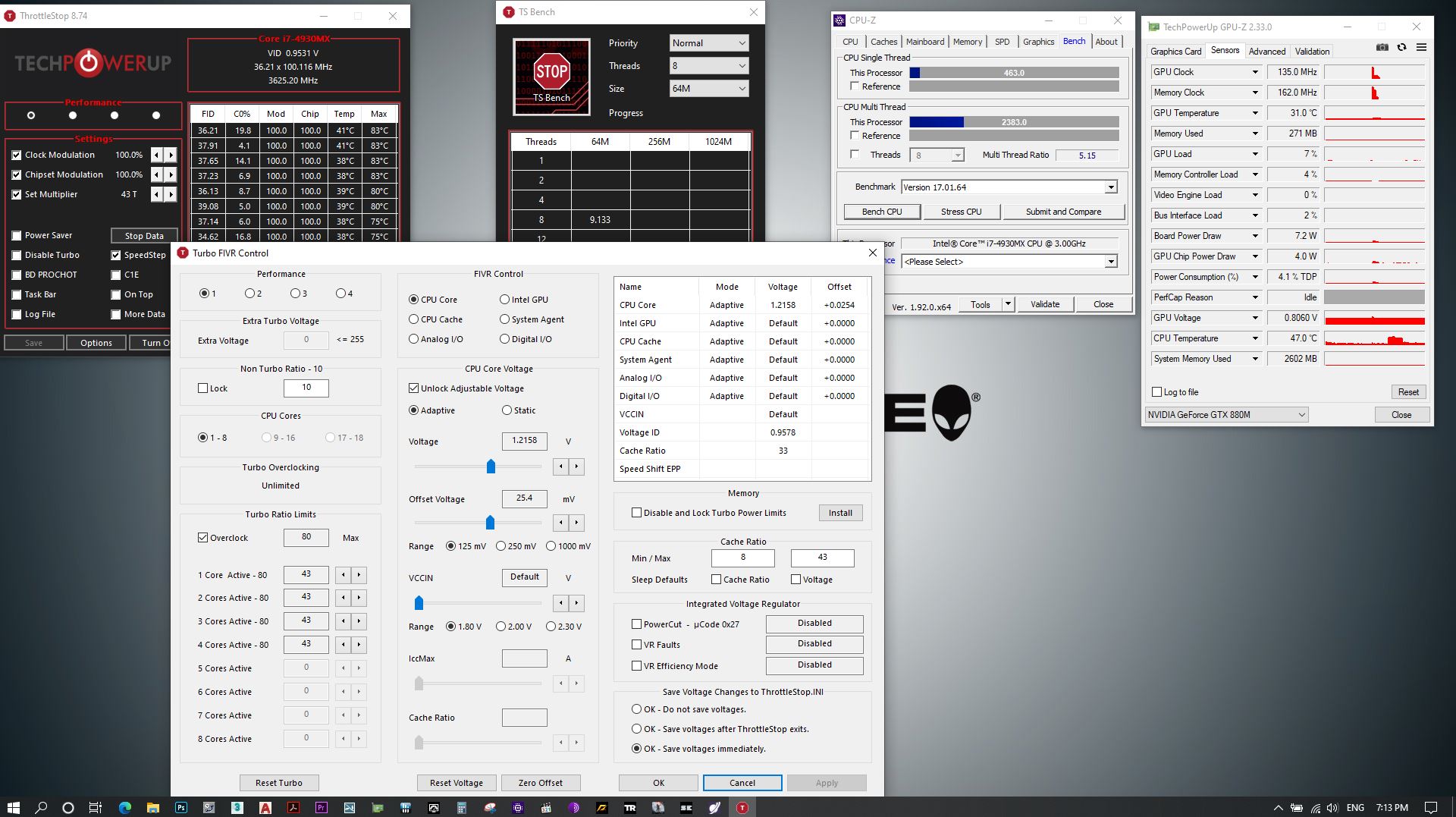This screenshot has height=817, width=1456.
Task: Click the Cache Ratio Max 43 field
Action: coord(822,558)
